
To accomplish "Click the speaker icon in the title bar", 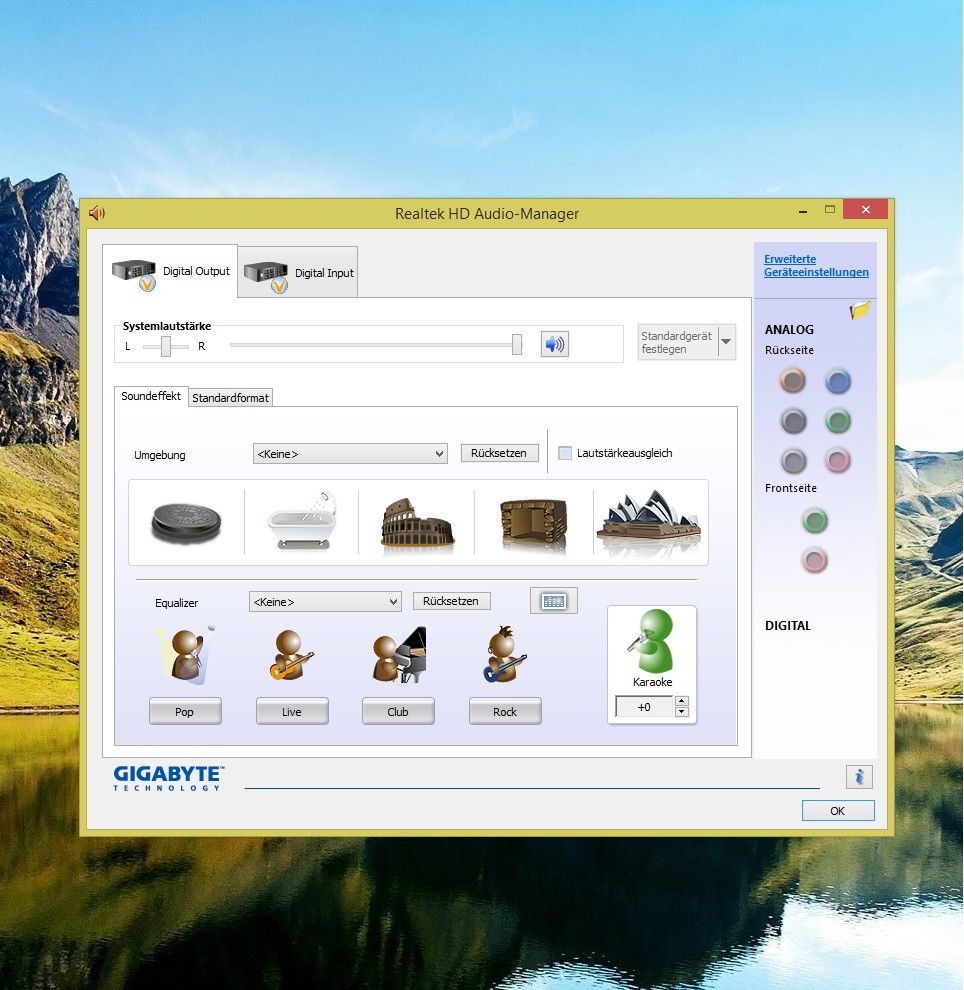I will [97, 213].
